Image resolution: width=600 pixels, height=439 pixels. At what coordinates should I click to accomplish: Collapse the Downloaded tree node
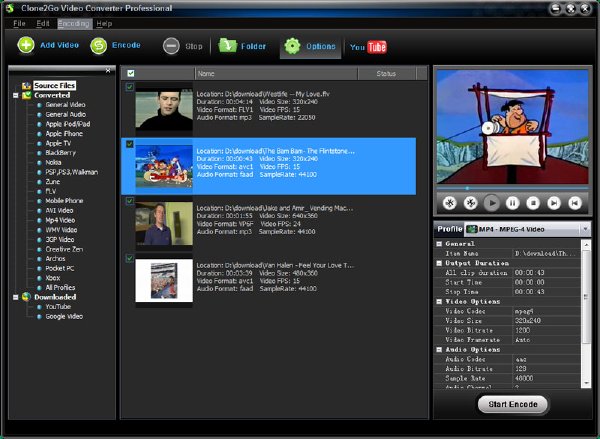point(16,297)
